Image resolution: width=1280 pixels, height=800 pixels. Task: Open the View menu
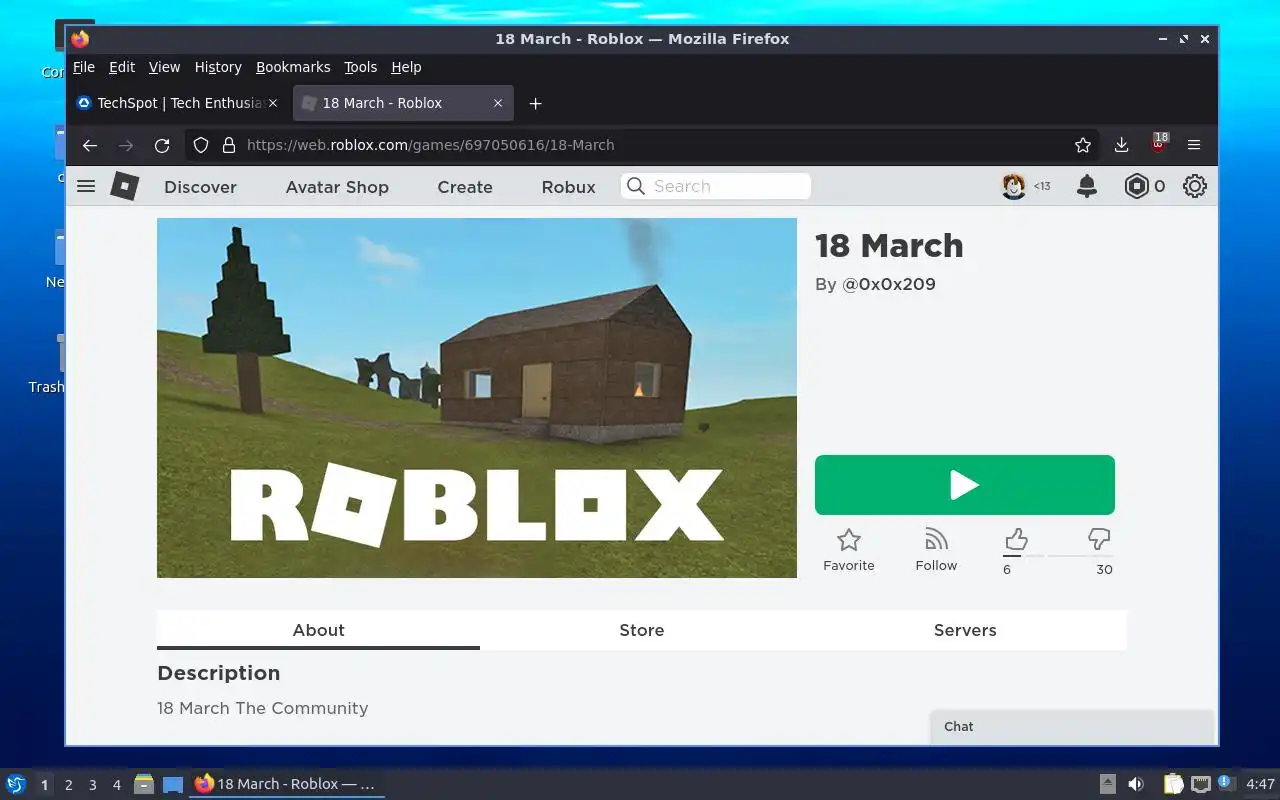[164, 67]
